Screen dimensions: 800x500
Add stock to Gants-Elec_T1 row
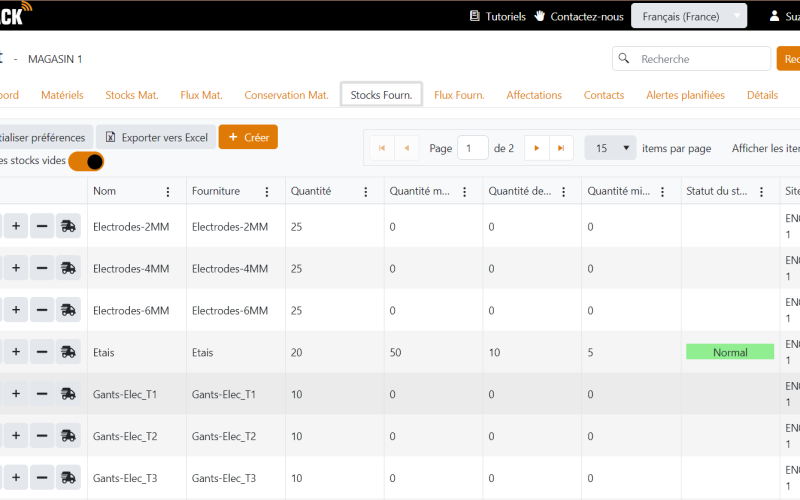16,393
